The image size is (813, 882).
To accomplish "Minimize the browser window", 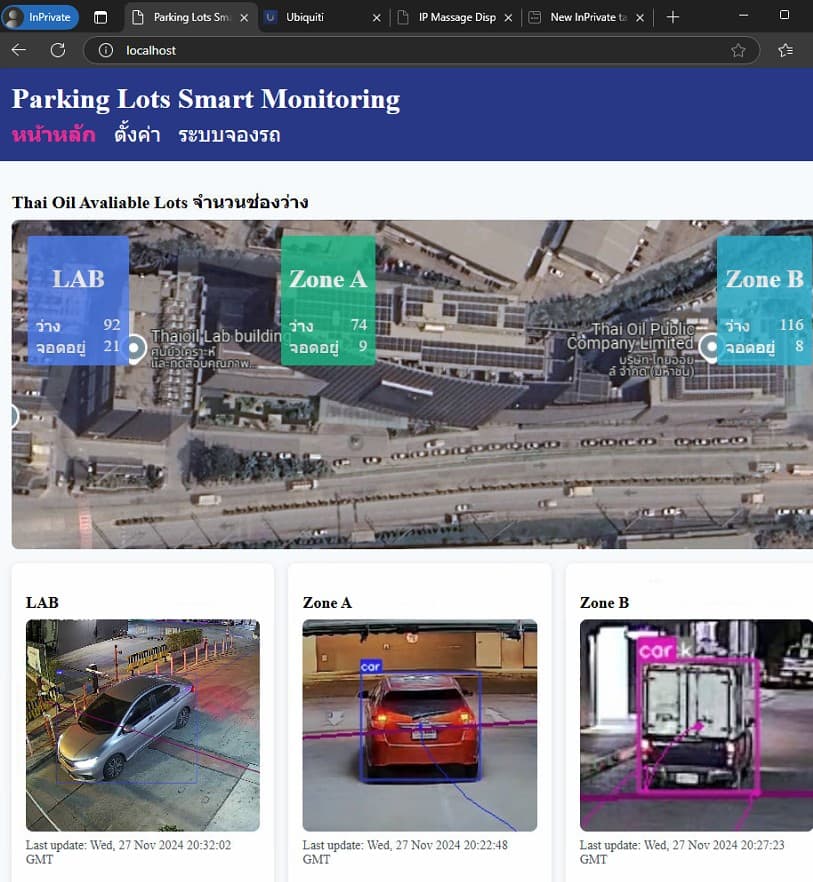I will pos(743,15).
